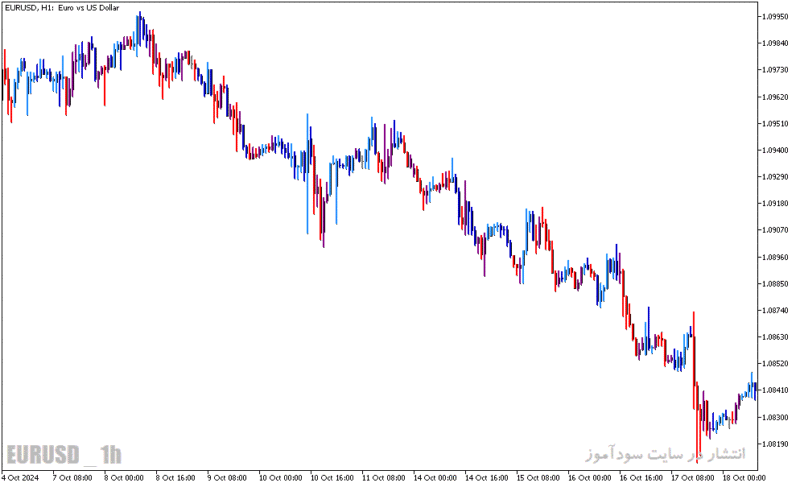The height and width of the screenshot is (487, 800).
Task: Click the 18 Oct 00:00 time label
Action: click(x=744, y=478)
